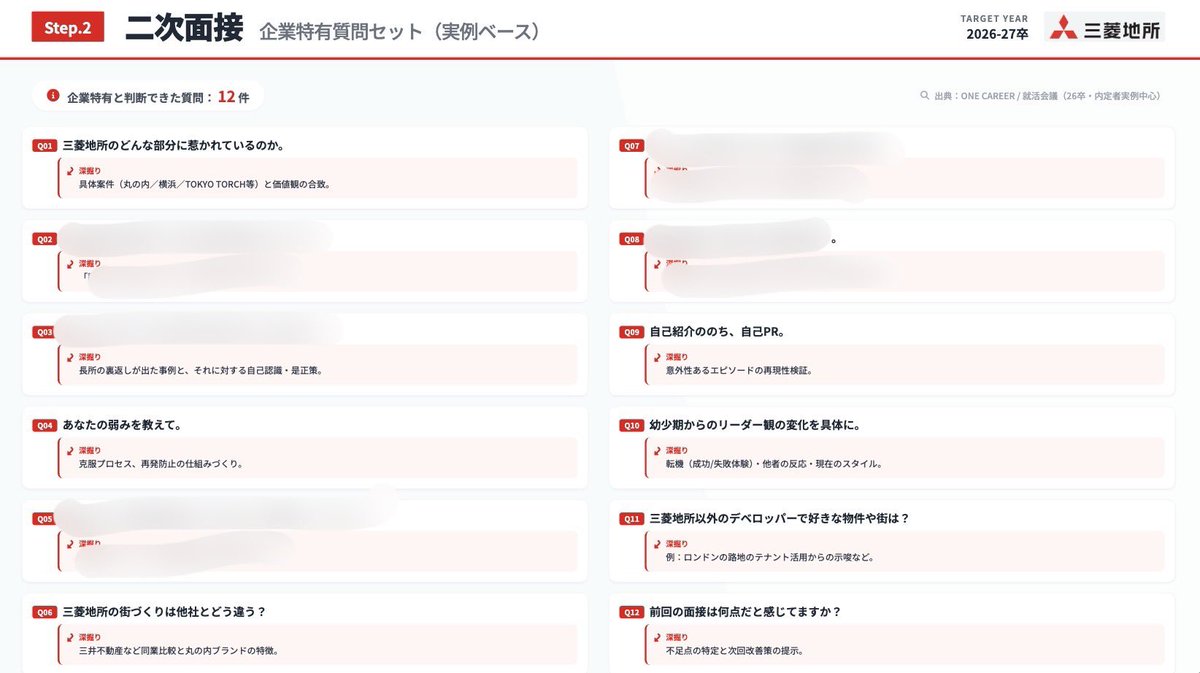Screen dimensions: 1200x673
Task: Click the TARGET YEAR label
Action: pyautogui.click(x=994, y=18)
